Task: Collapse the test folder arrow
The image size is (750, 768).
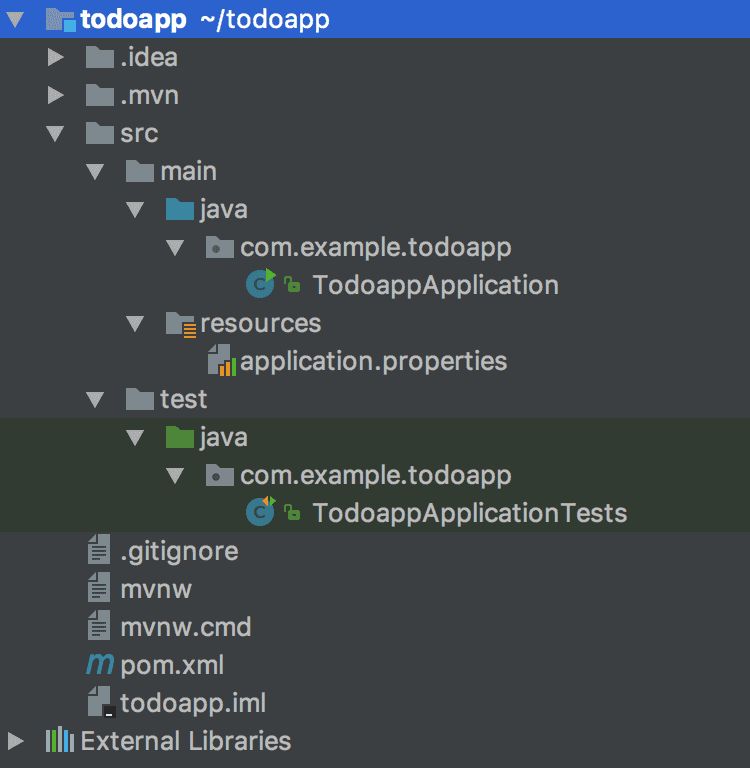Action: 96,399
